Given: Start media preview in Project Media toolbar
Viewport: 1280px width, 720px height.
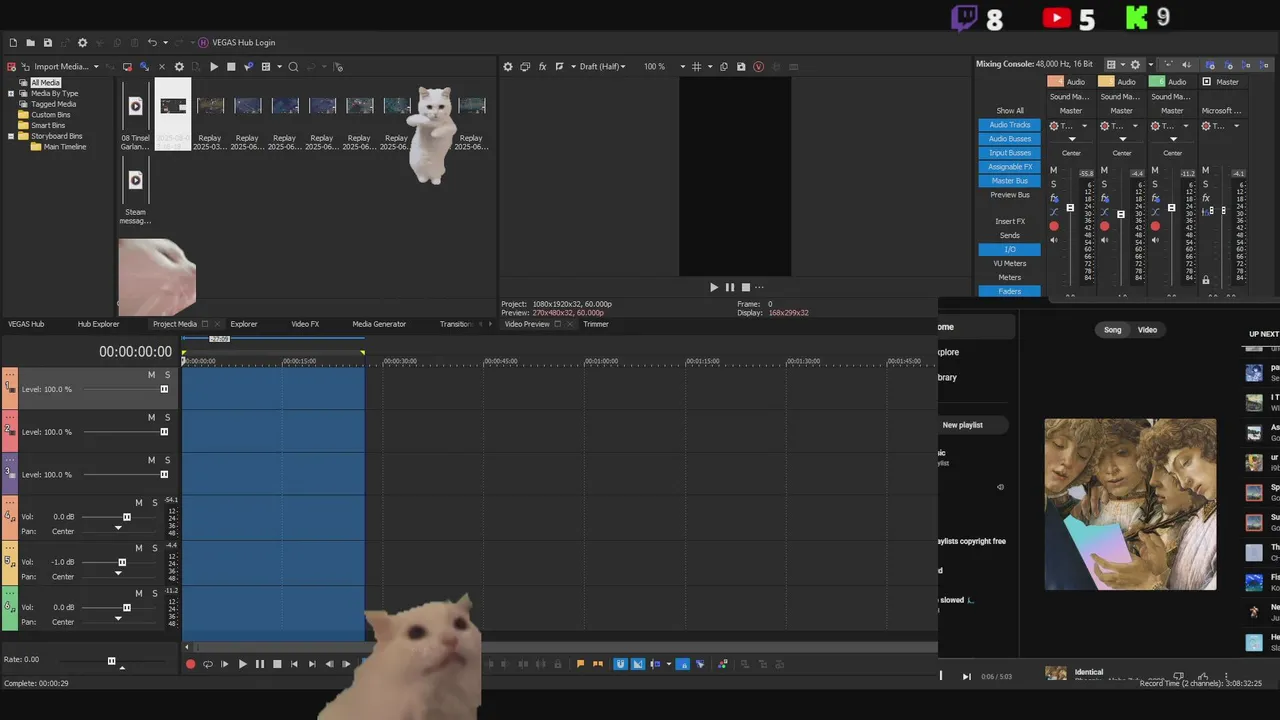Looking at the screenshot, I should pos(214,67).
